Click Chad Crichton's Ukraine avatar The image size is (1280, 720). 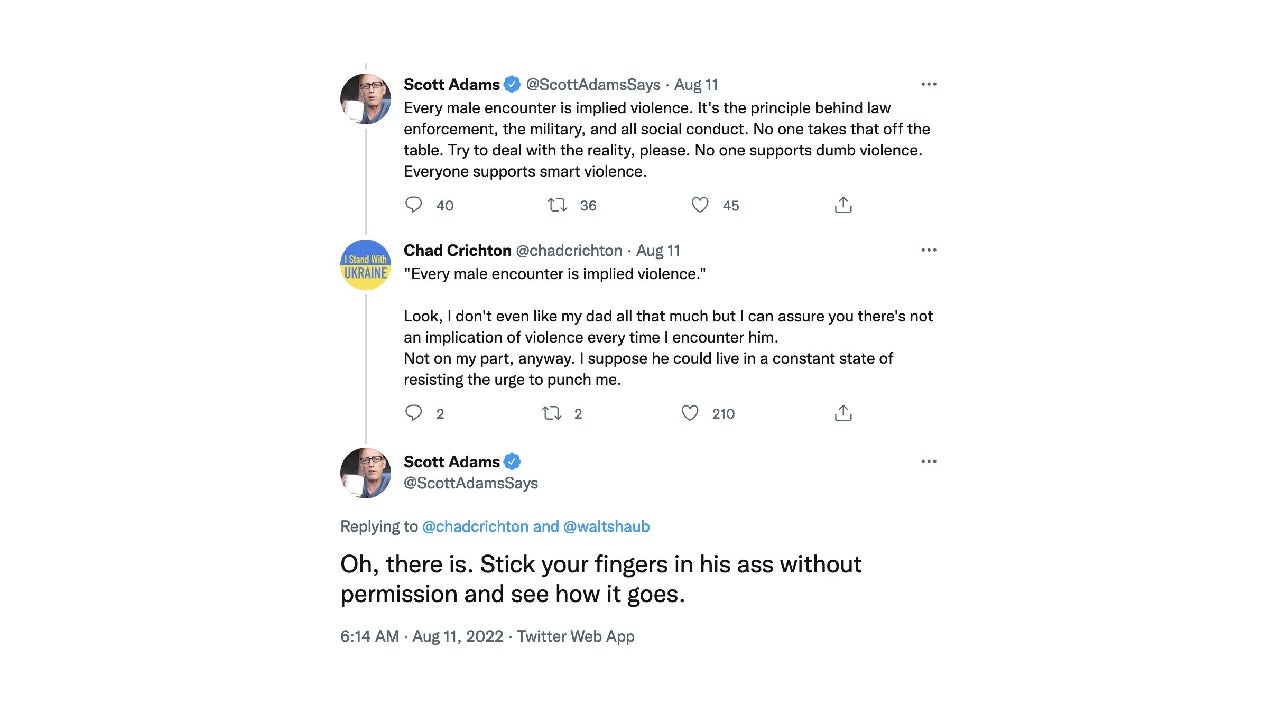click(x=365, y=264)
